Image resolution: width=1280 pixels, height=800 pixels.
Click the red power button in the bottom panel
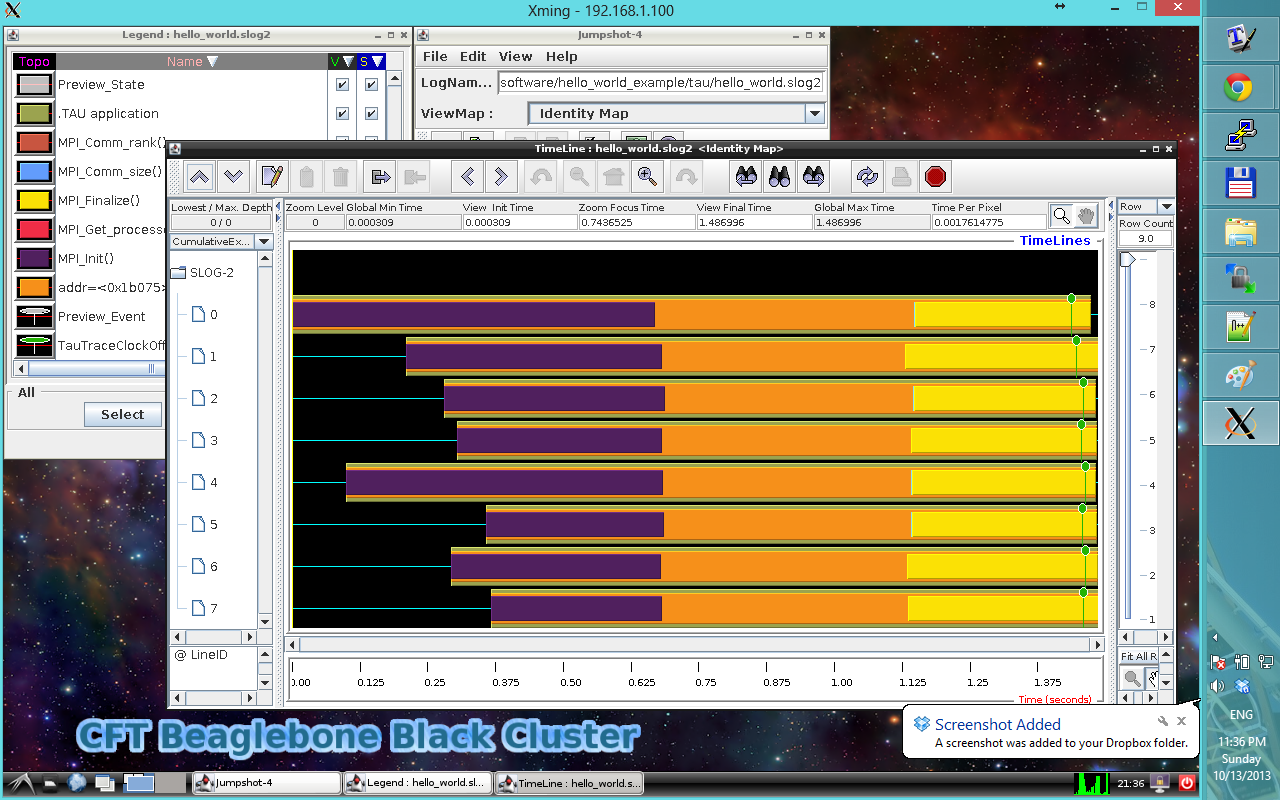click(1187, 783)
